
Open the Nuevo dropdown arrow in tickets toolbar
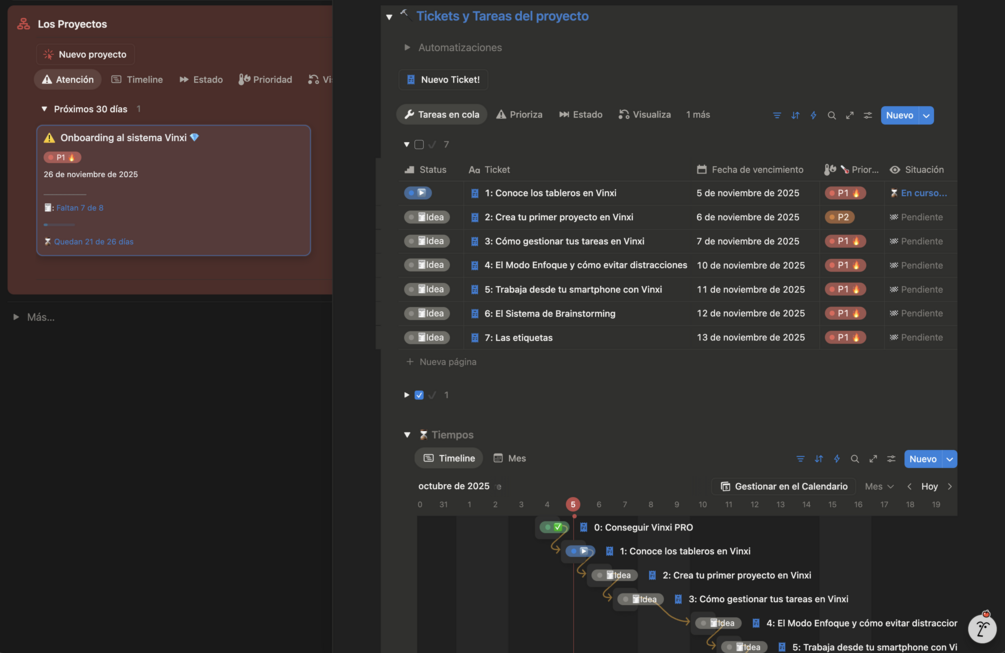[926, 115]
